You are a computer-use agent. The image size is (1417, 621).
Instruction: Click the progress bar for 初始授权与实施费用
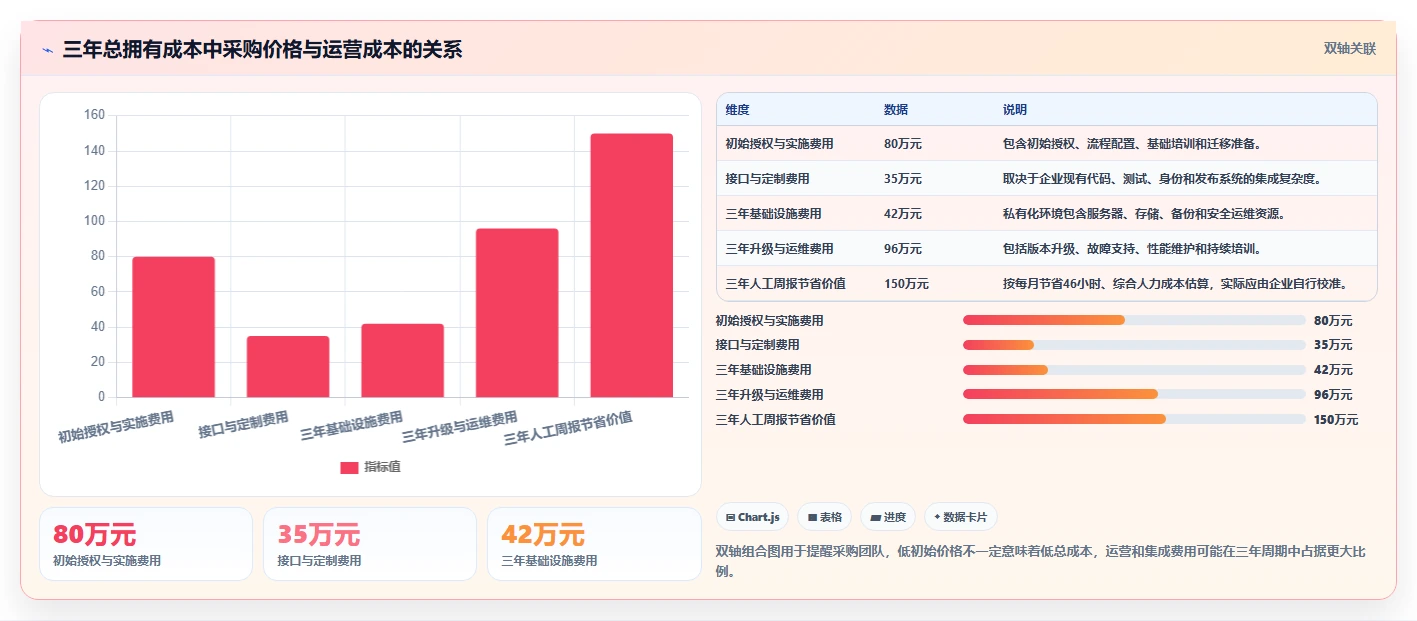tap(1134, 320)
